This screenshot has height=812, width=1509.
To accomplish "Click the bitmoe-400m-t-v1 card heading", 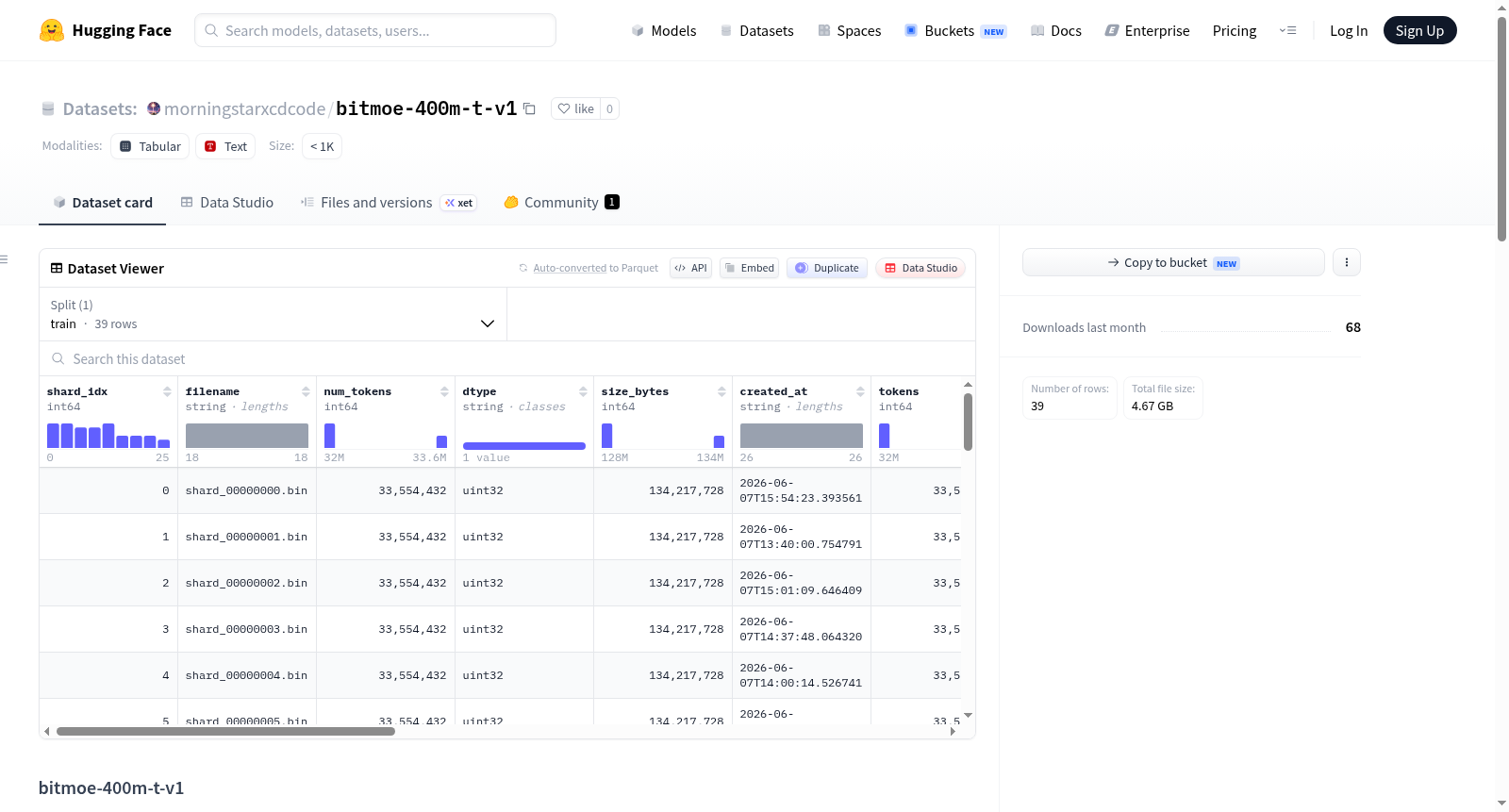I will (111, 787).
